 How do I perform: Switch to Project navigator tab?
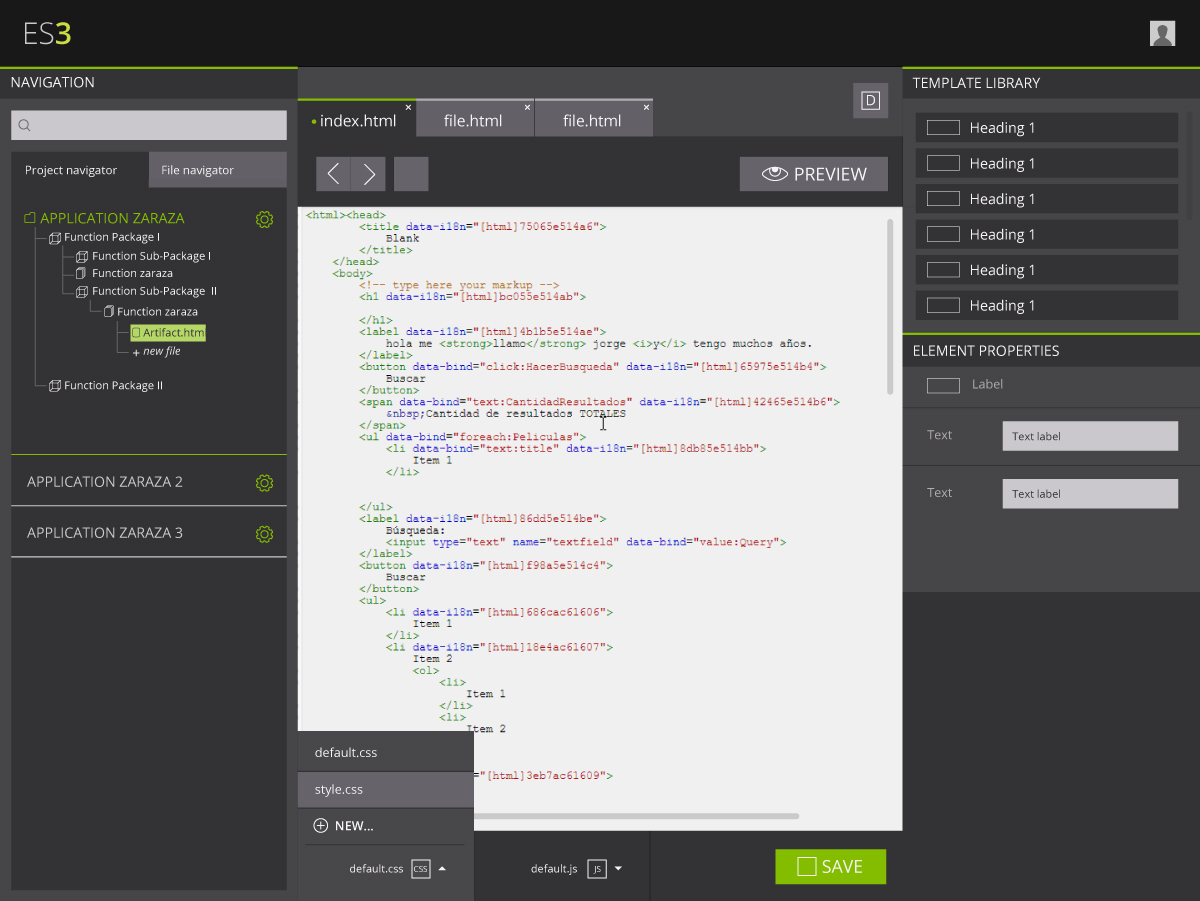(x=80, y=170)
